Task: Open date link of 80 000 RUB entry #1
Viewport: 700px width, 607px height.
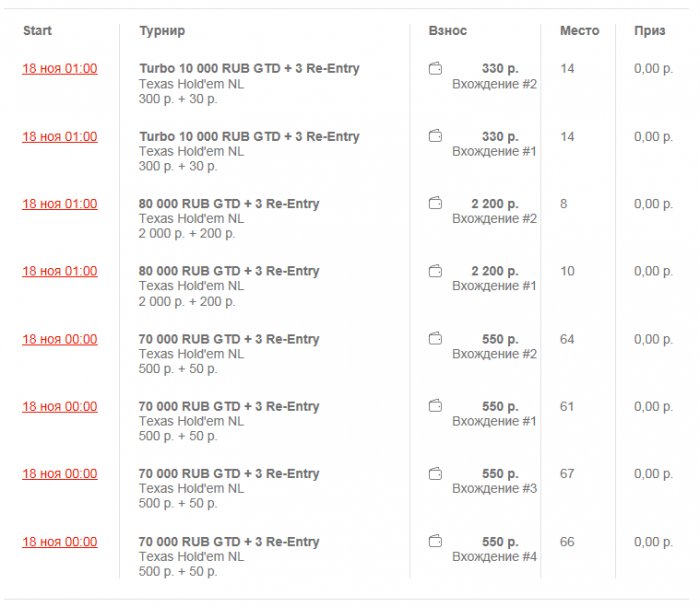Action: [x=60, y=271]
